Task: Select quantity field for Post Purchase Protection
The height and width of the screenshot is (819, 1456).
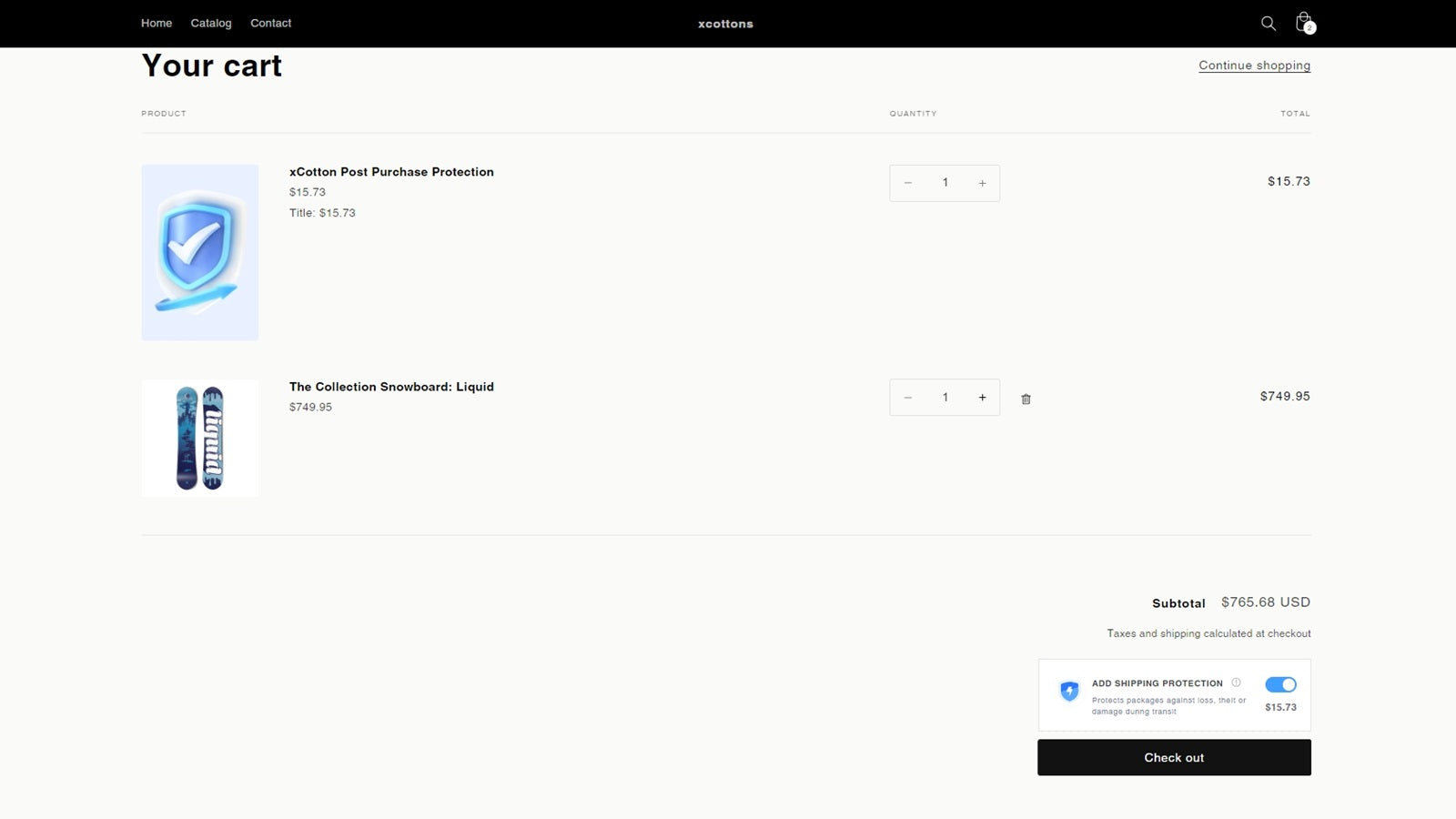Action: tap(945, 183)
